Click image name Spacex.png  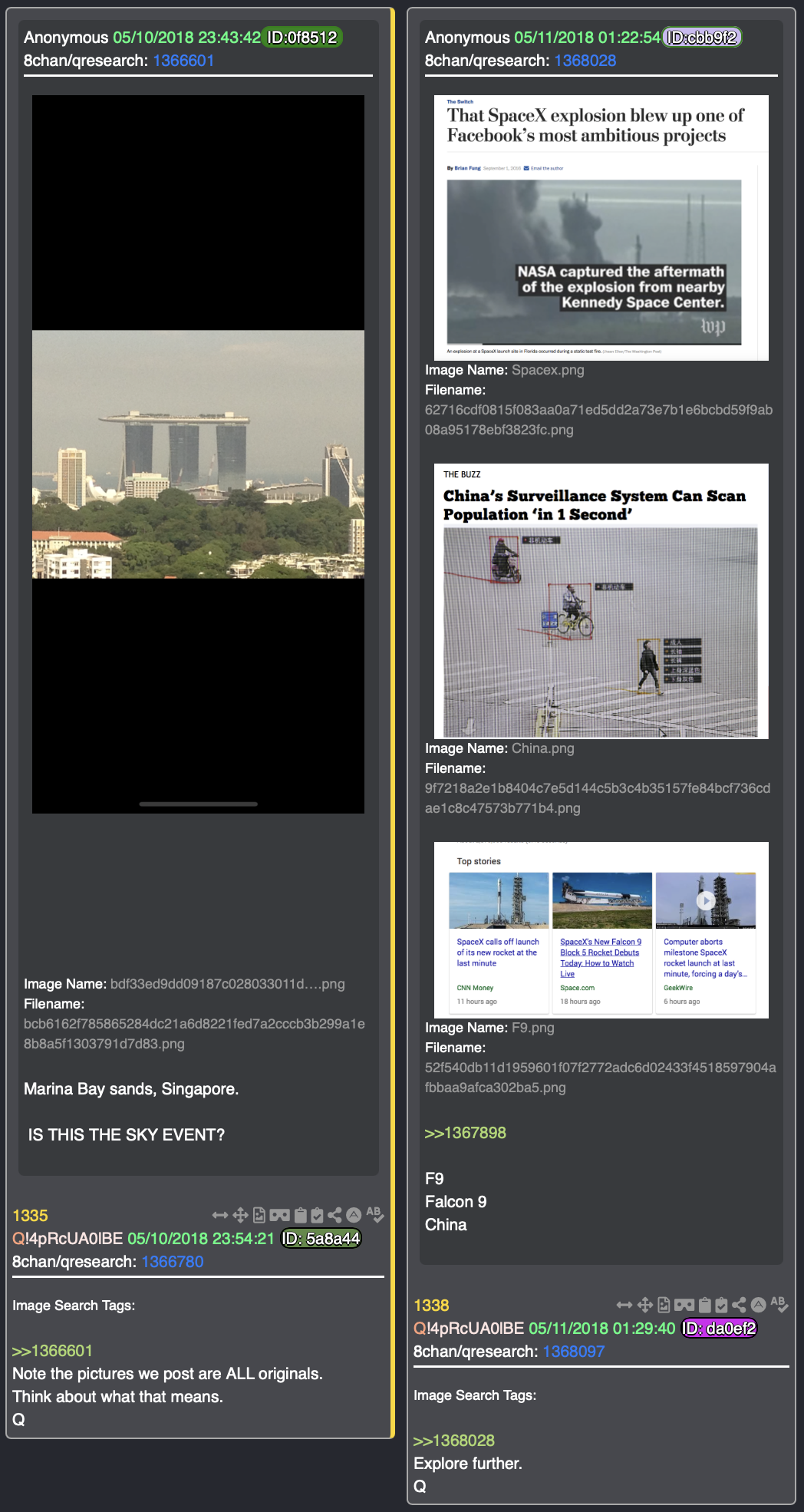(x=548, y=370)
